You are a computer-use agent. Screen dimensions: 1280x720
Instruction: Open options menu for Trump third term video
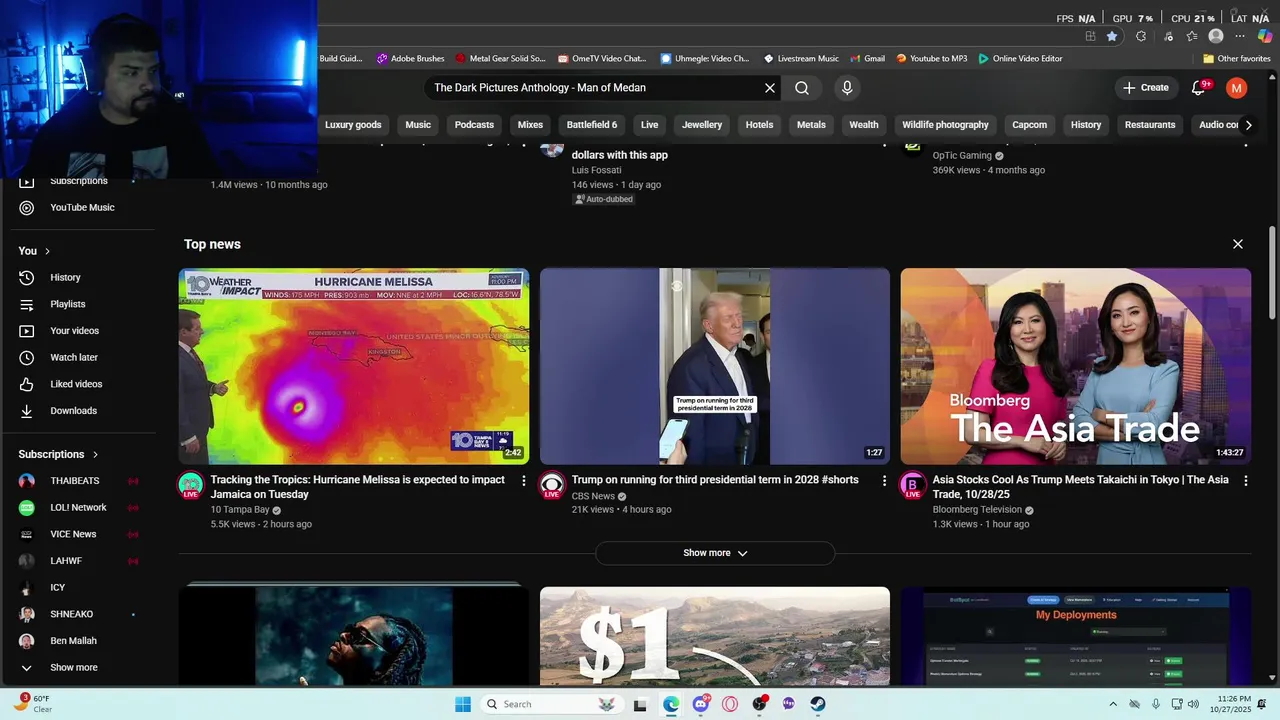[884, 481]
